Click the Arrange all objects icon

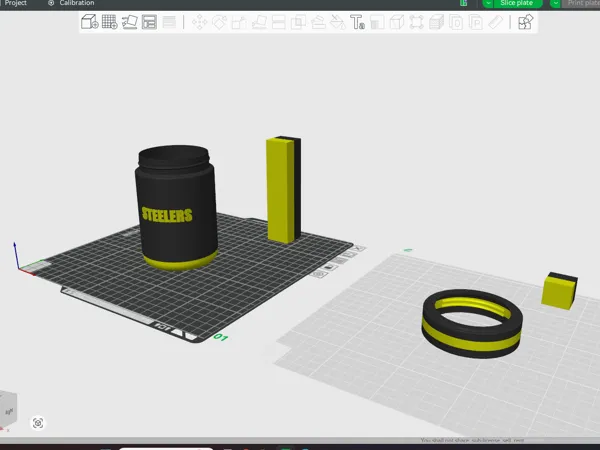[149, 22]
